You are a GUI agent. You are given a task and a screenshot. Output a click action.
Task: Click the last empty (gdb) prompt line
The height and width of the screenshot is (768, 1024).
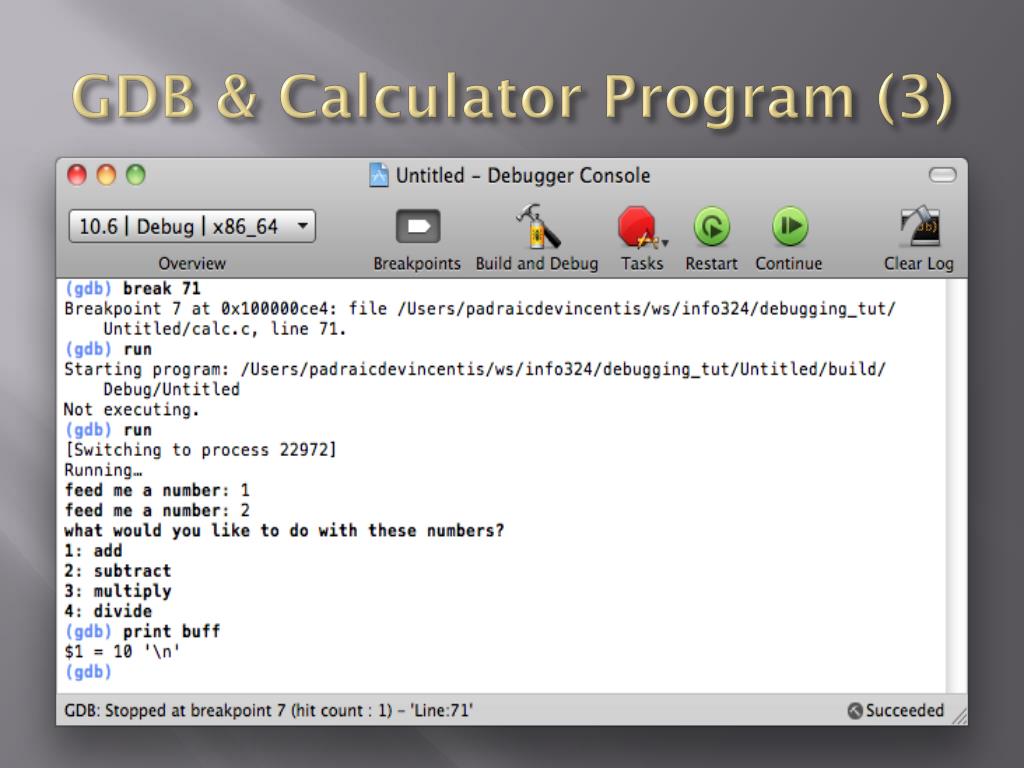tap(88, 671)
